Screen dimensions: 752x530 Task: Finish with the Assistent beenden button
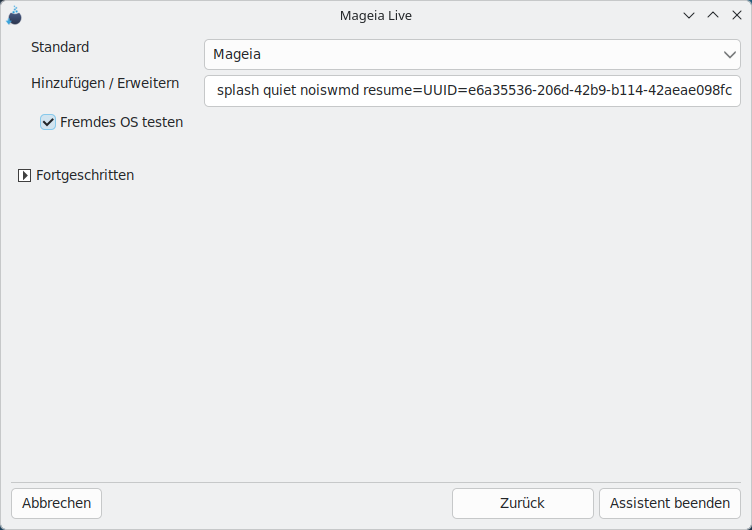tap(670, 503)
